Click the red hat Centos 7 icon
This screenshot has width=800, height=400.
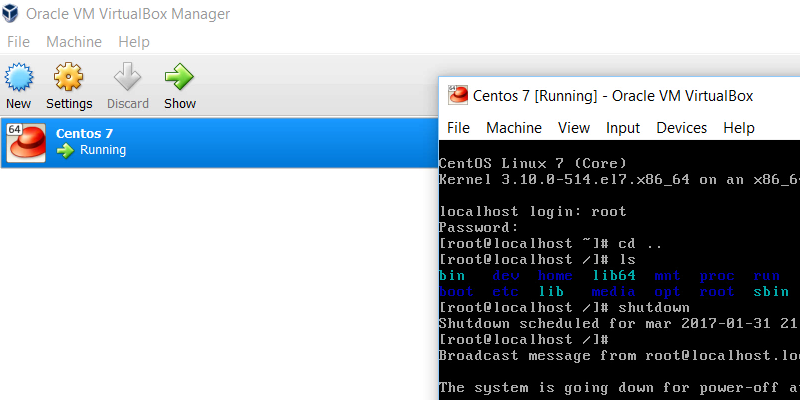click(x=26, y=142)
